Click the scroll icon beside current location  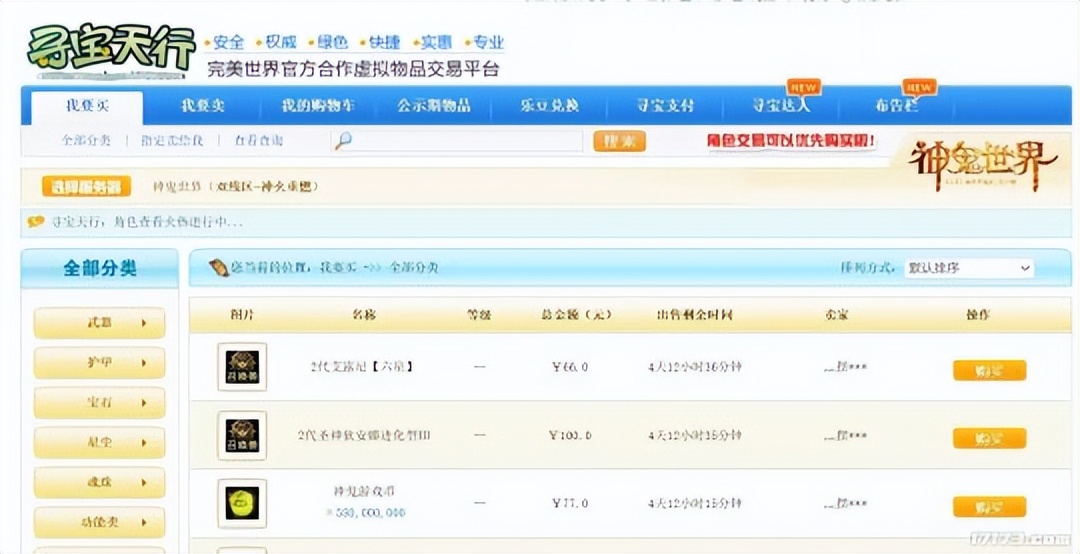(219, 267)
